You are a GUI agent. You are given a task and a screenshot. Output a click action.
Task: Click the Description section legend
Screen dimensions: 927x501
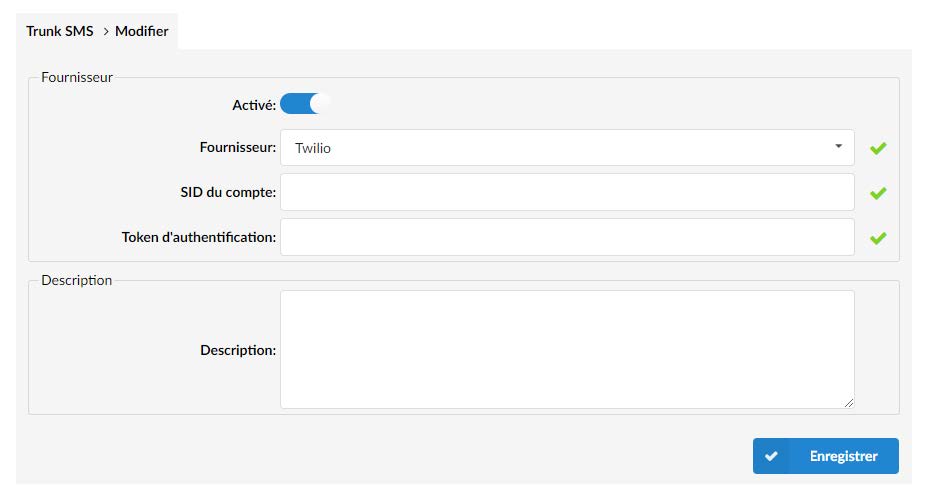click(77, 280)
